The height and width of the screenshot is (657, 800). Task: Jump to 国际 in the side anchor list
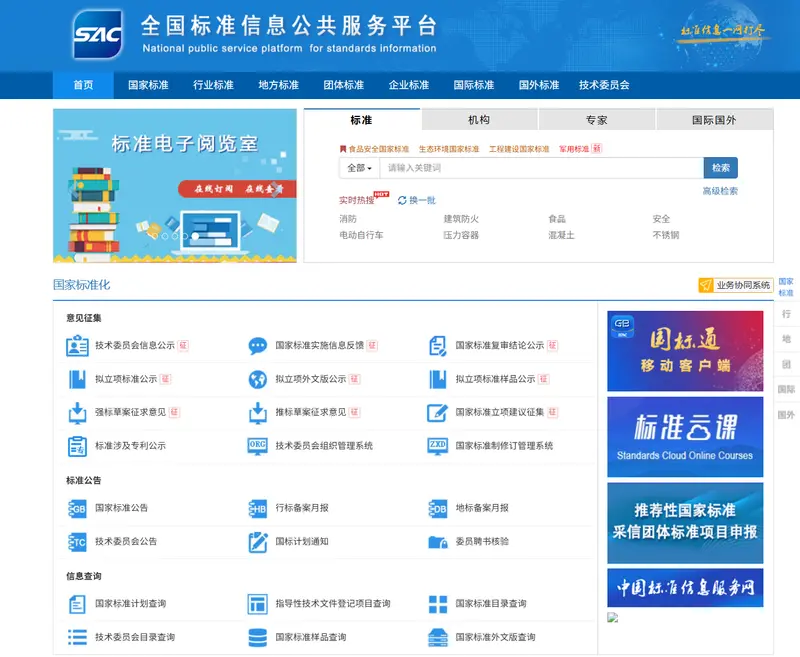(786, 390)
